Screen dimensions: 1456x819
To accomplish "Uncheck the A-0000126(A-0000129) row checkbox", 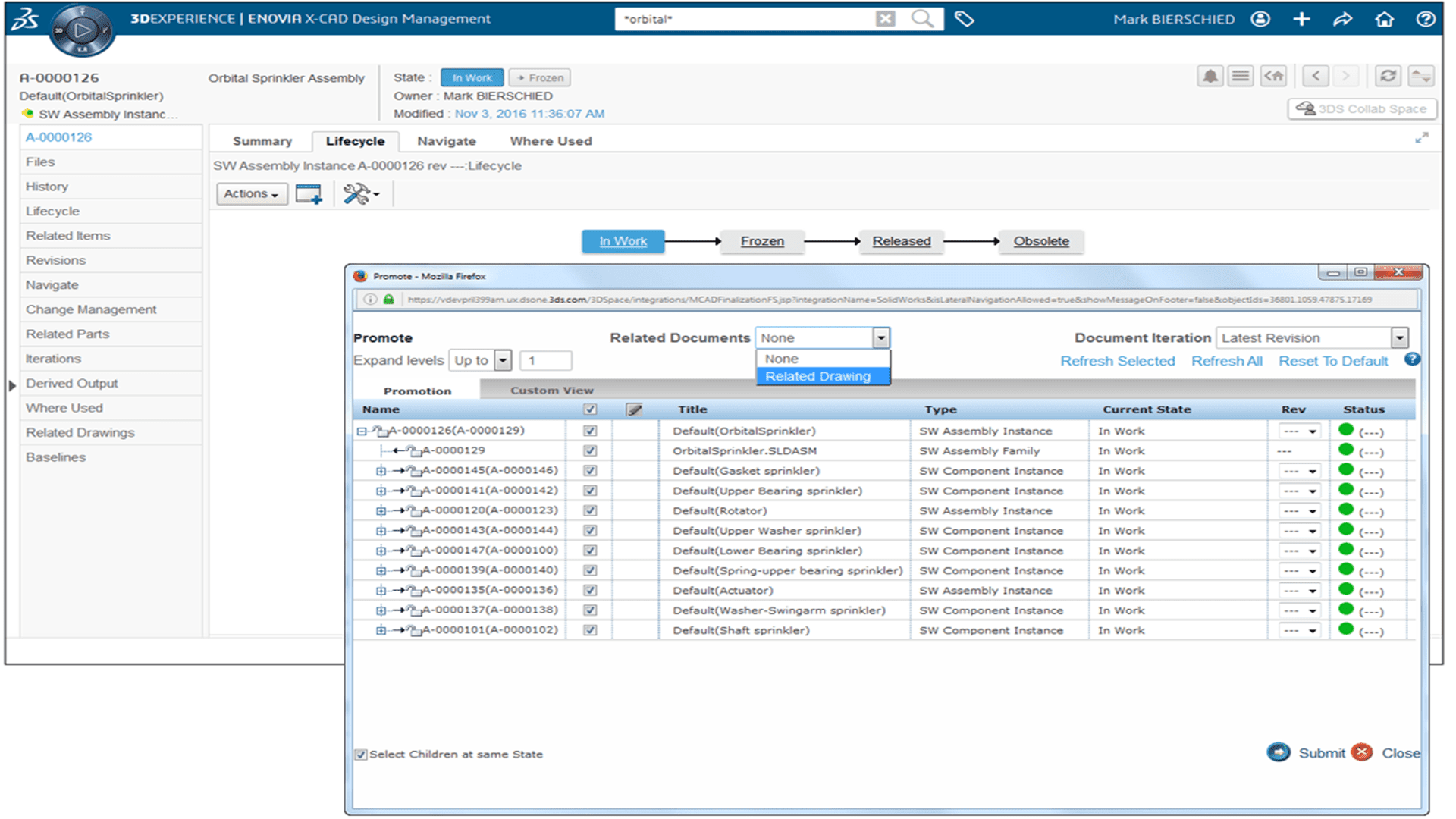I will [590, 431].
